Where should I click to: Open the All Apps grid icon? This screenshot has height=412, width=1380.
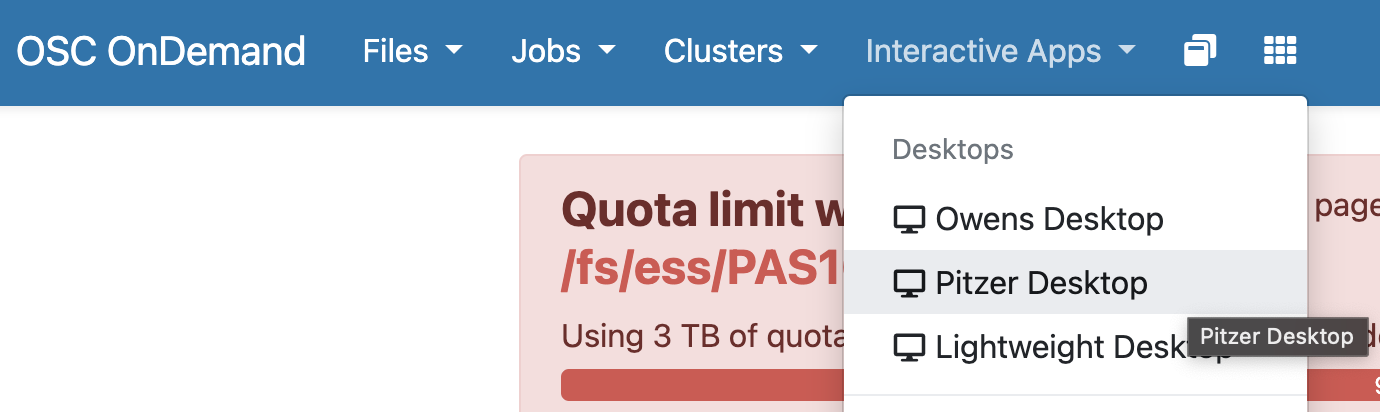[1280, 50]
